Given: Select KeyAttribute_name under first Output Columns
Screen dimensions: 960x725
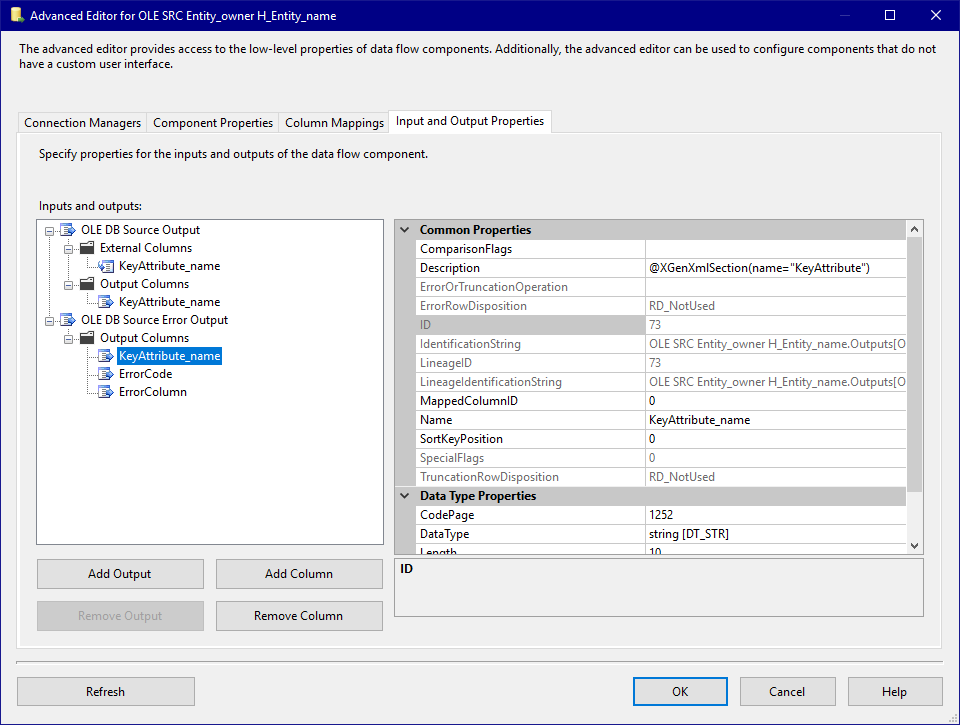Looking at the screenshot, I should point(170,302).
